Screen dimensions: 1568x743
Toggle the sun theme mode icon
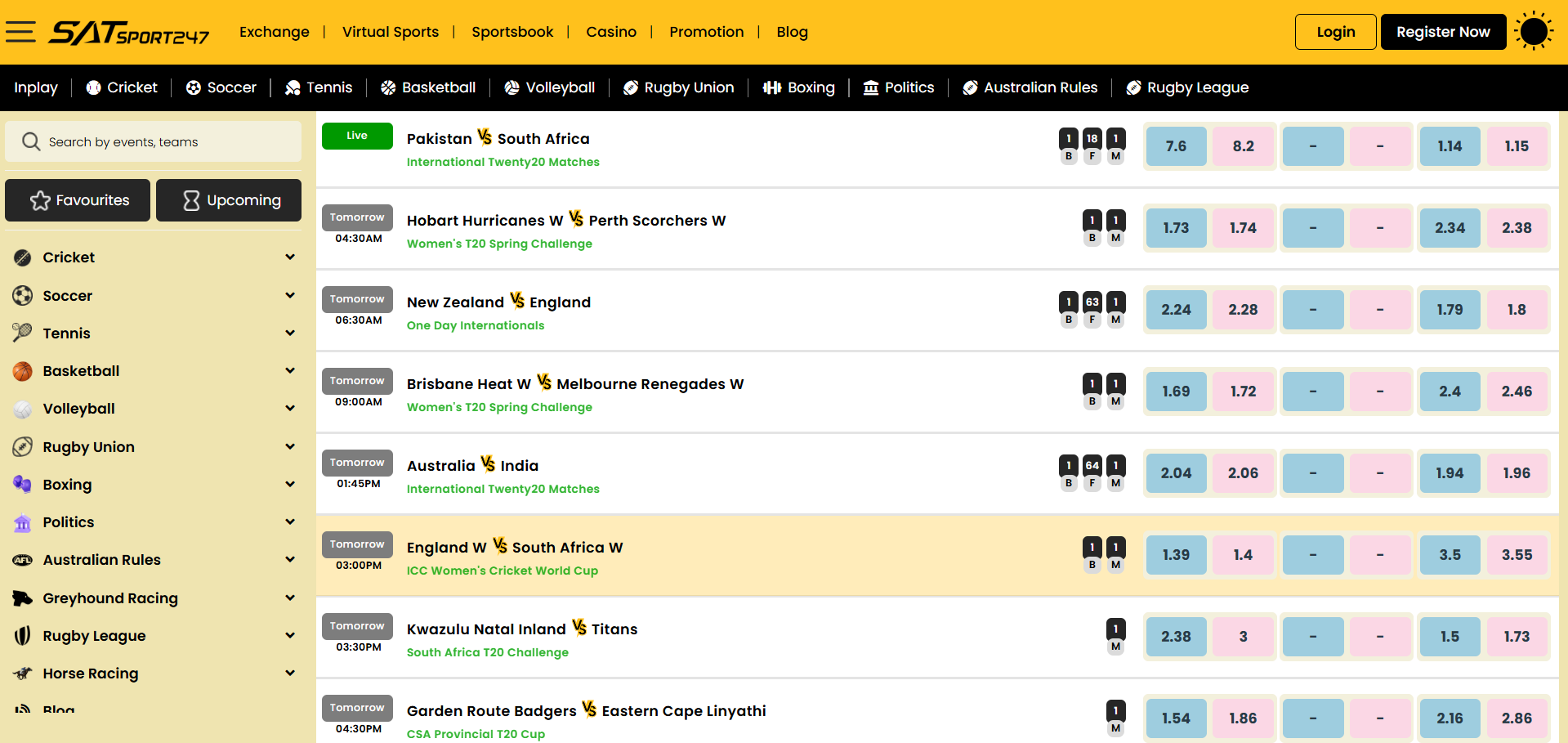pos(1534,32)
